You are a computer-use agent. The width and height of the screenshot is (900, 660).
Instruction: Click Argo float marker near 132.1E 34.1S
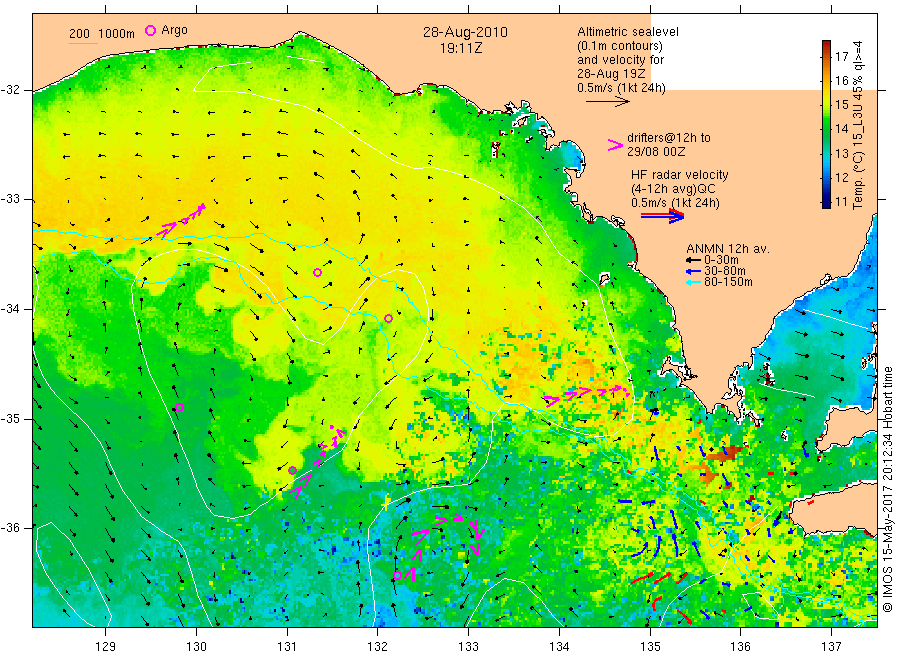coord(389,319)
